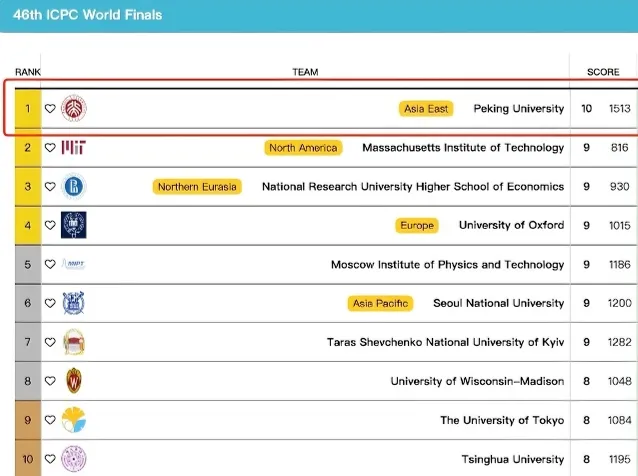Image resolution: width=638 pixels, height=476 pixels.
Task: Toggle favorite heart for Moscow Institute row
Action: click(50, 265)
